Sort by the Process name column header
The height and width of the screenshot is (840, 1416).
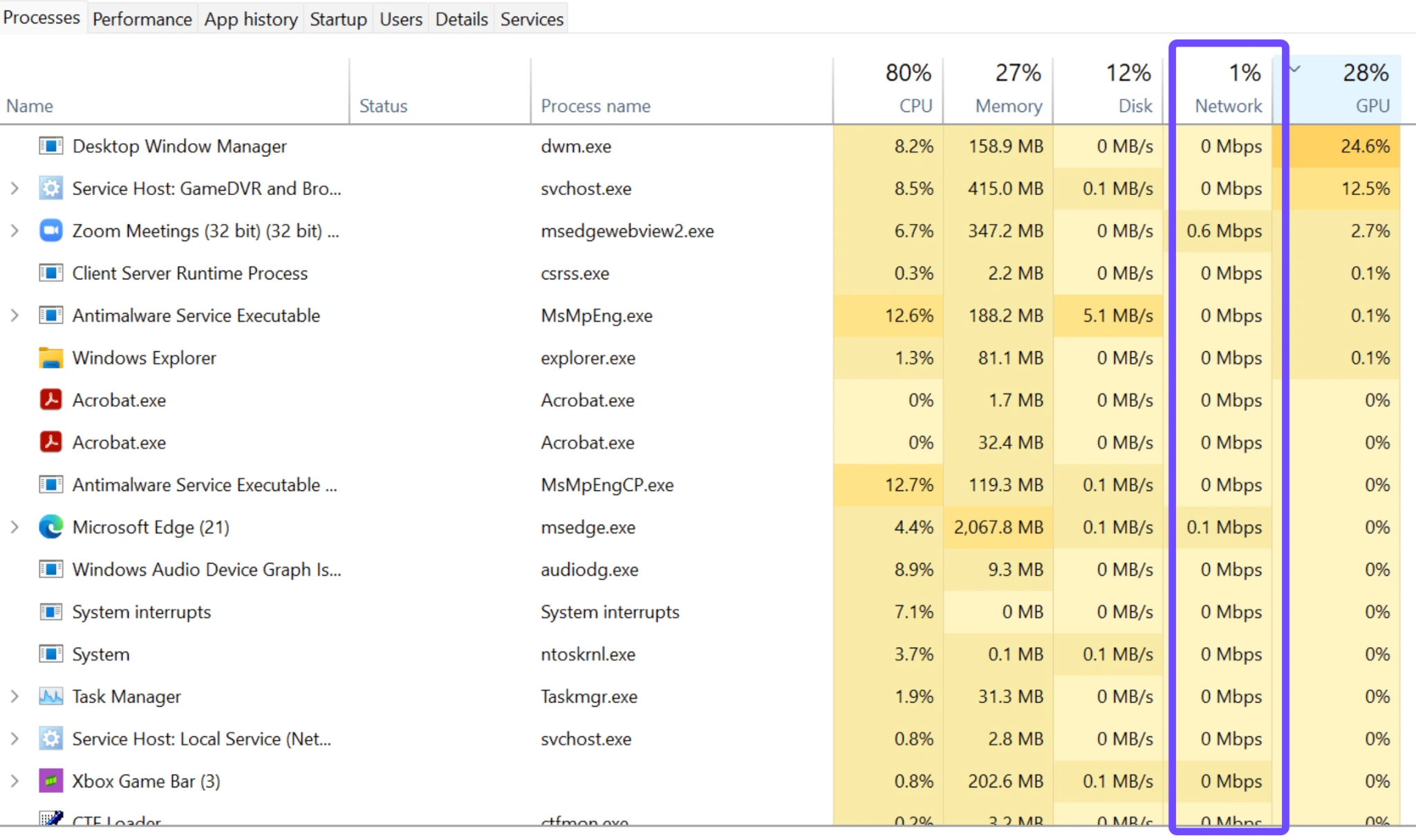(682, 90)
